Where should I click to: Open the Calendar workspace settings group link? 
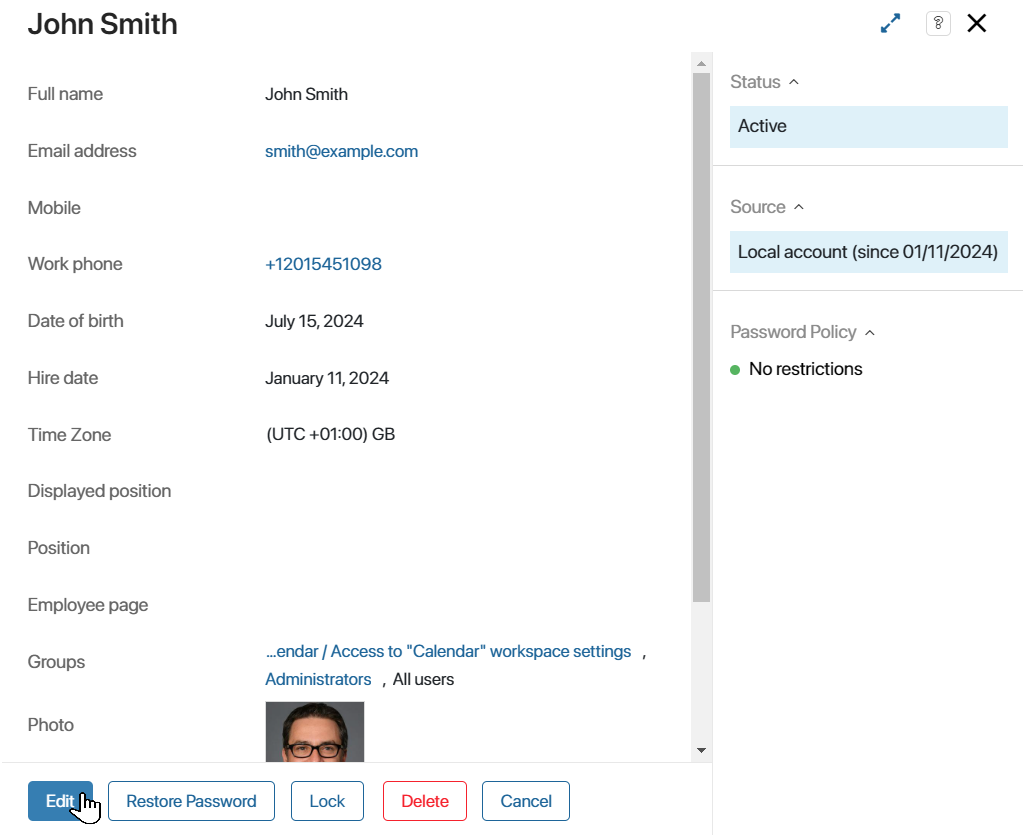click(x=448, y=652)
